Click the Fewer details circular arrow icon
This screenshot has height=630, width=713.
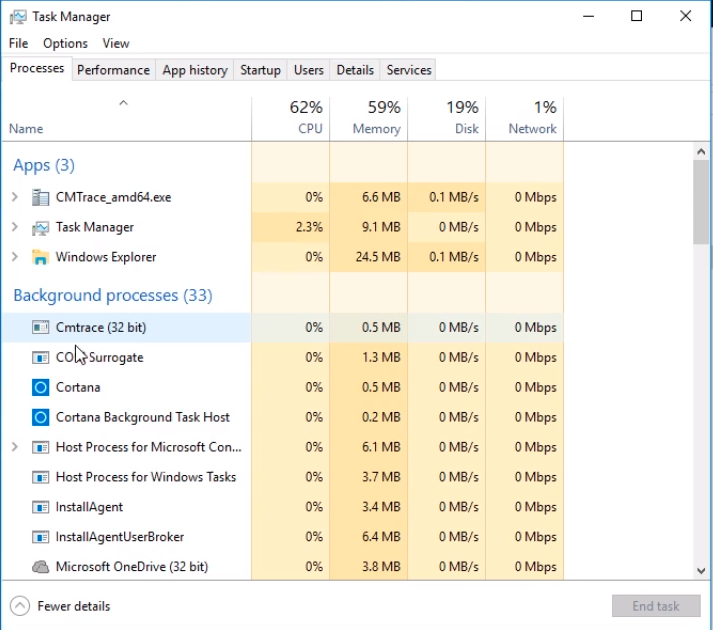point(20,606)
